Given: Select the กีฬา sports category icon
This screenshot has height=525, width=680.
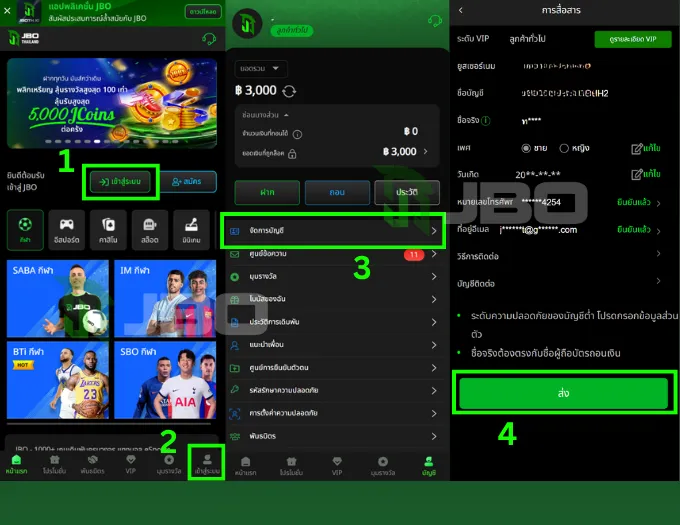Looking at the screenshot, I should click(25, 230).
